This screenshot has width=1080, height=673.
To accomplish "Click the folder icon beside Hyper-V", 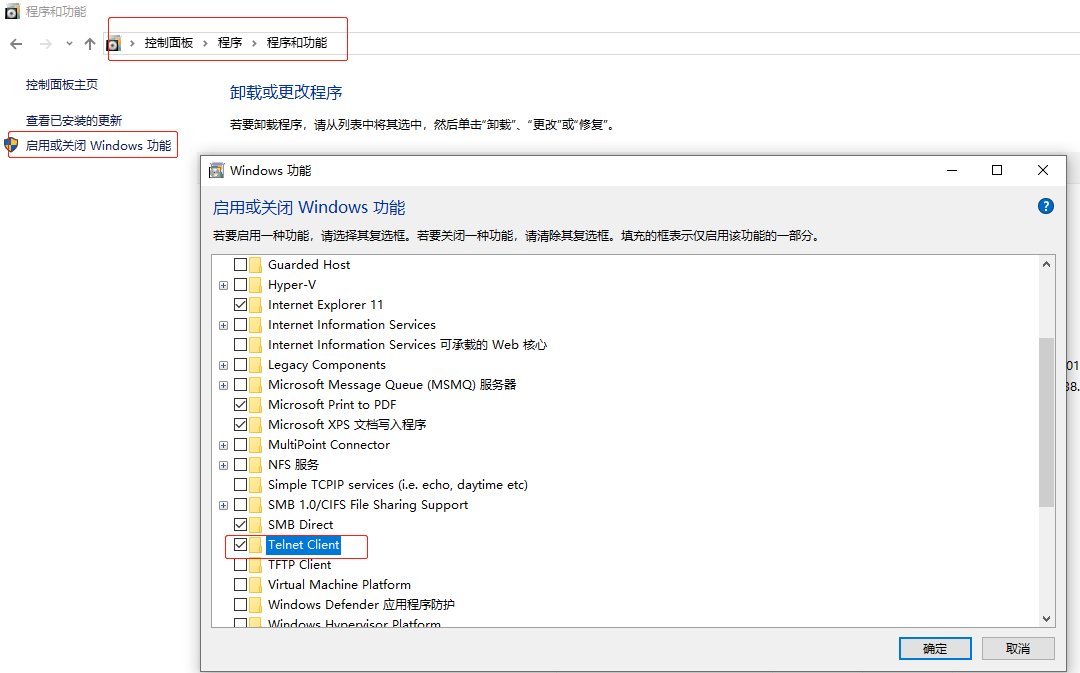I will pos(256,284).
